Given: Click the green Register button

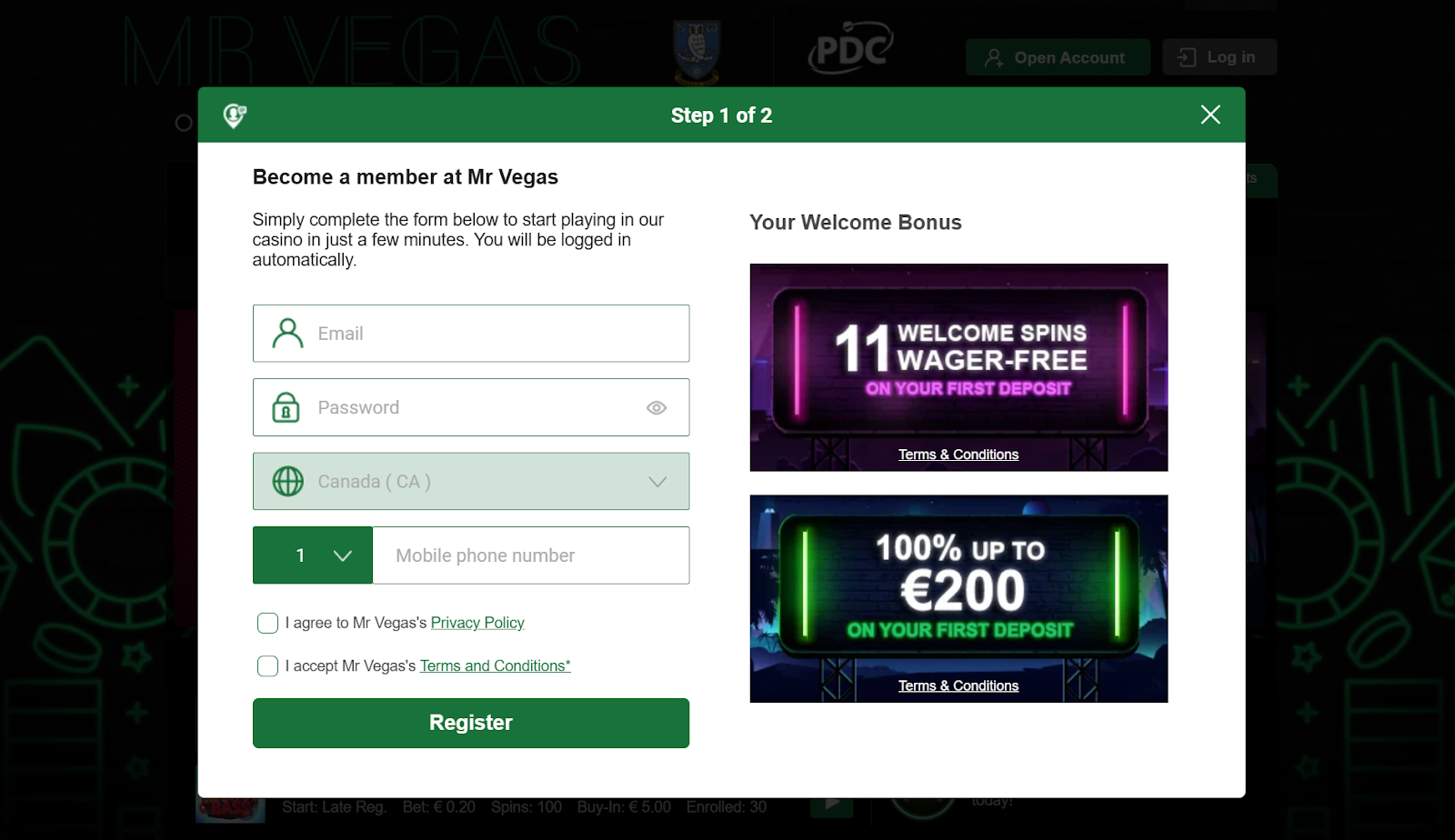Looking at the screenshot, I should click(x=471, y=723).
